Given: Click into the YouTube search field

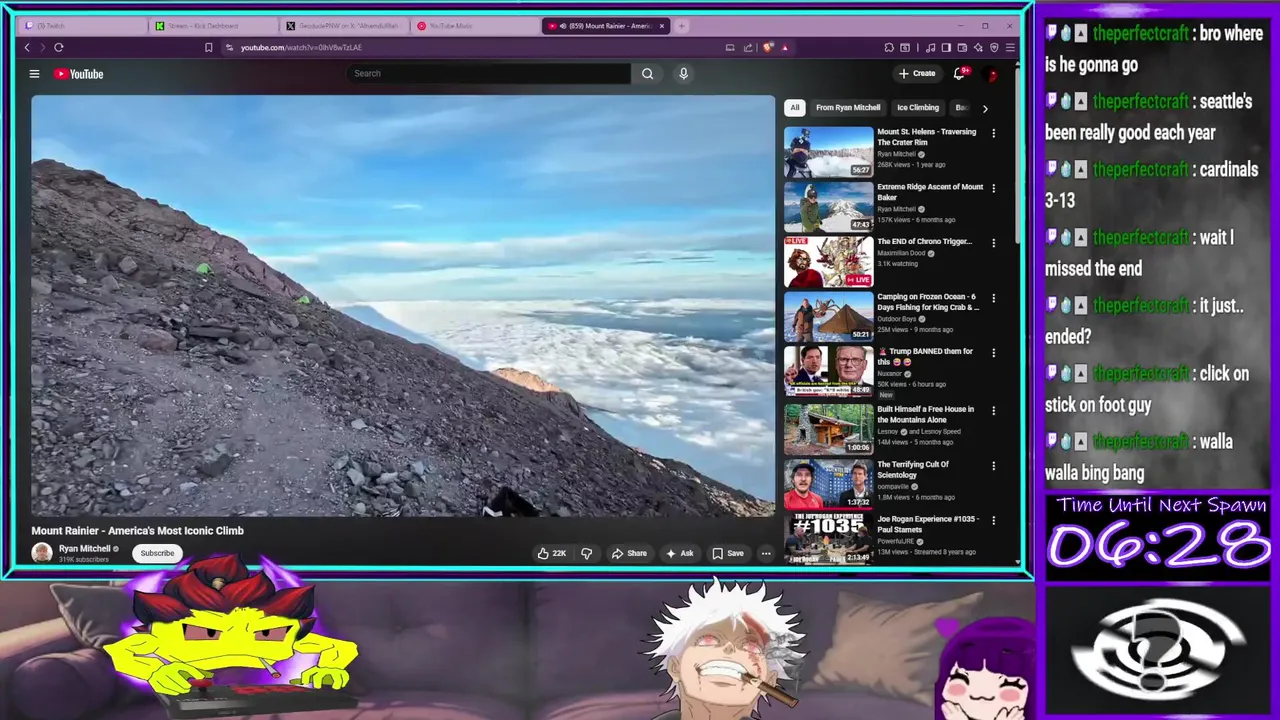Looking at the screenshot, I should [489, 73].
